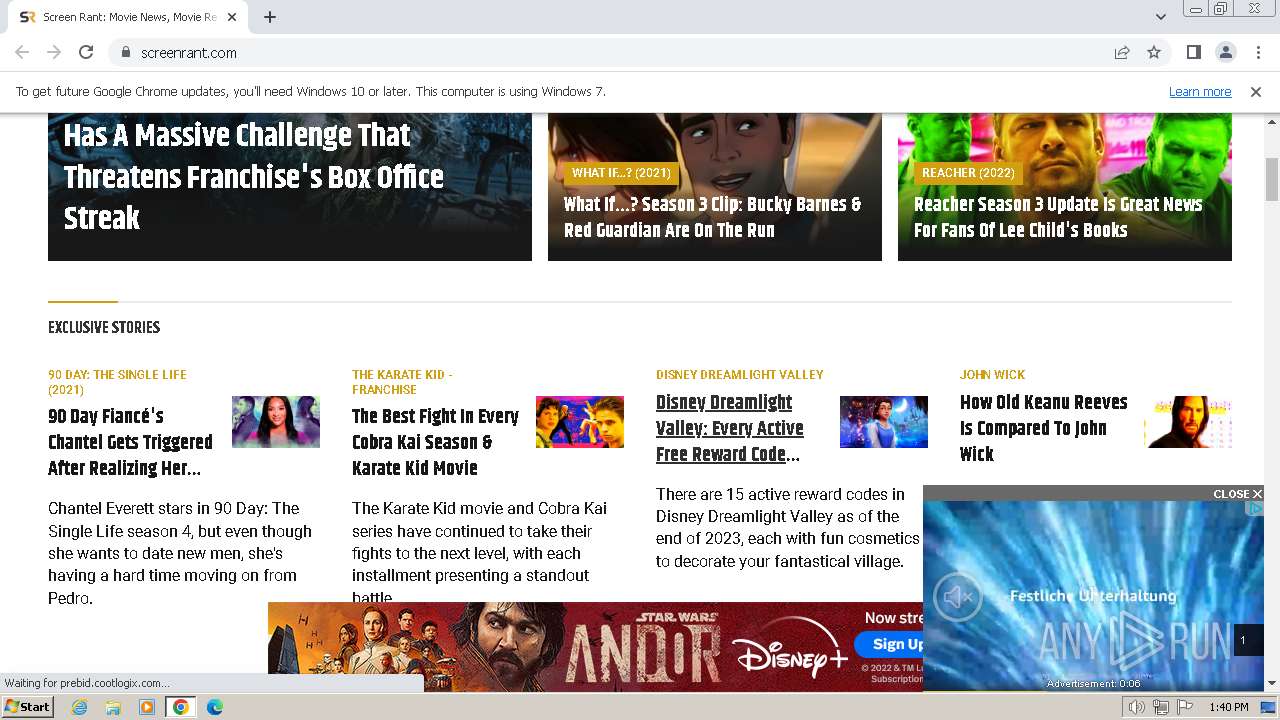The image size is (1280, 720).
Task: Close the floating video ad
Action: coord(1237,494)
